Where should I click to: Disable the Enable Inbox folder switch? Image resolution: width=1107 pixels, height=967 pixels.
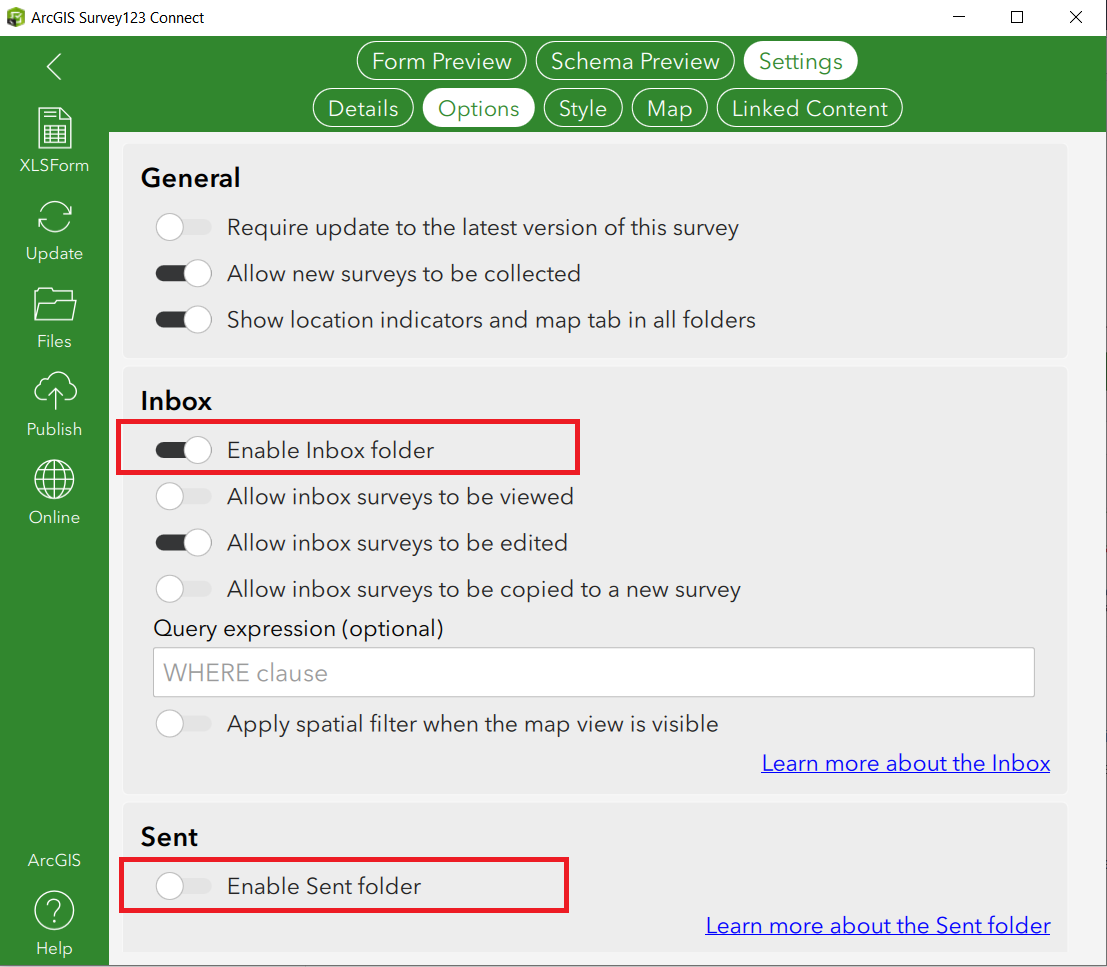point(184,450)
